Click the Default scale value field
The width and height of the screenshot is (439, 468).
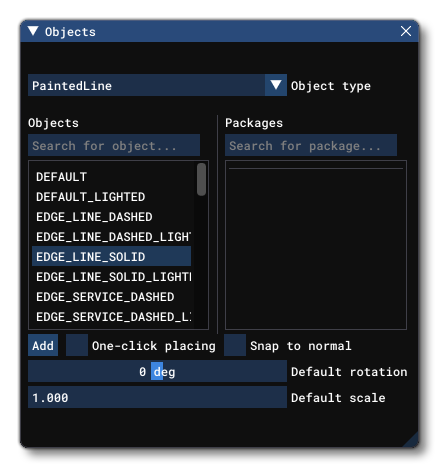[x=157, y=397]
